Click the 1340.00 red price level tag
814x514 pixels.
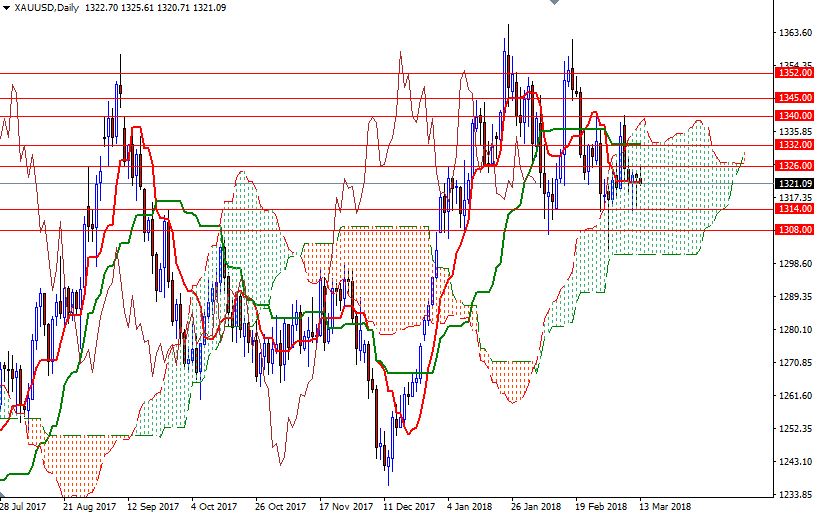pos(794,116)
